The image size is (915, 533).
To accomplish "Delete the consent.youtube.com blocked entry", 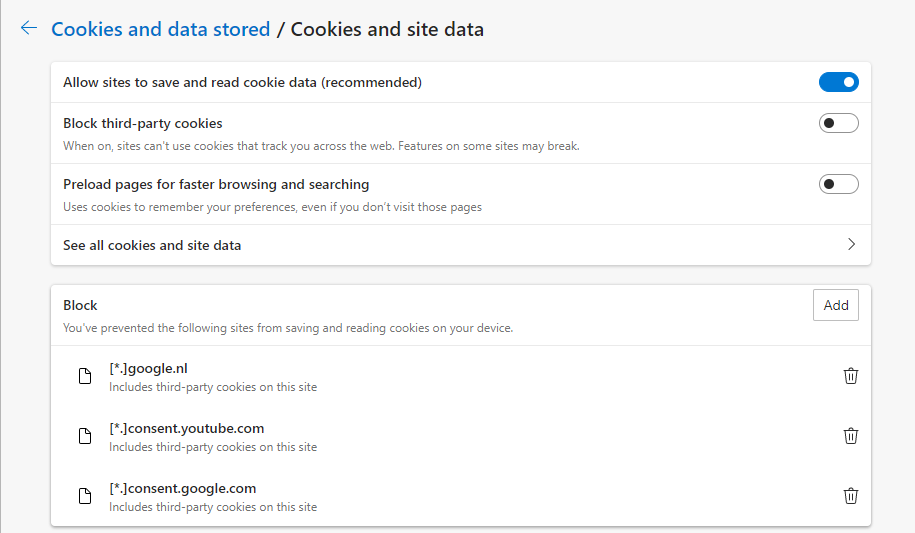I will [x=851, y=436].
